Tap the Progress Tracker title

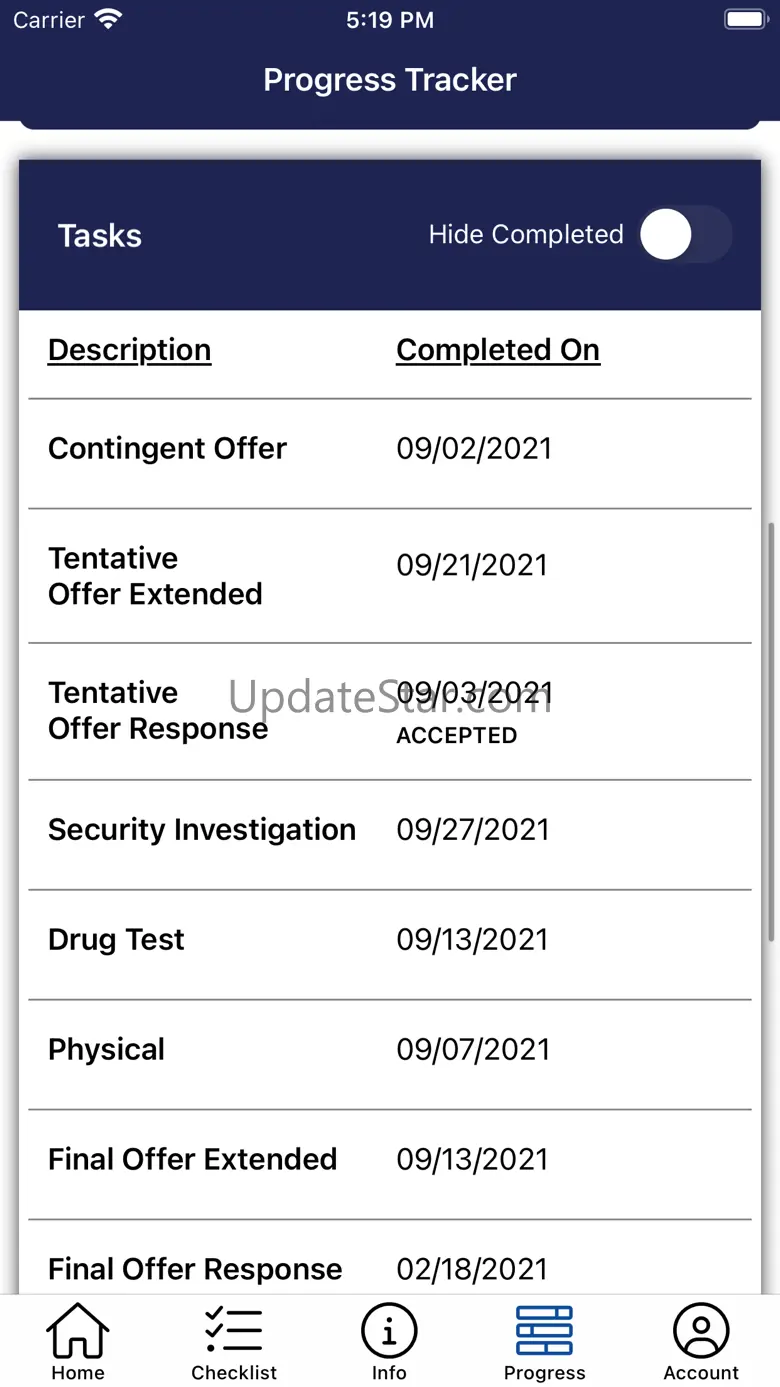pyautogui.click(x=390, y=80)
